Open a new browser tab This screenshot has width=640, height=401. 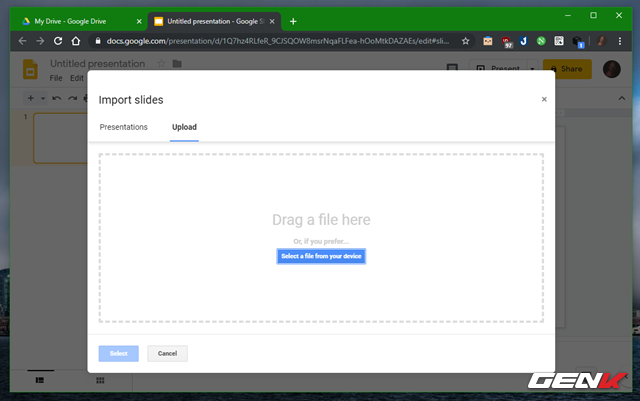coord(293,21)
